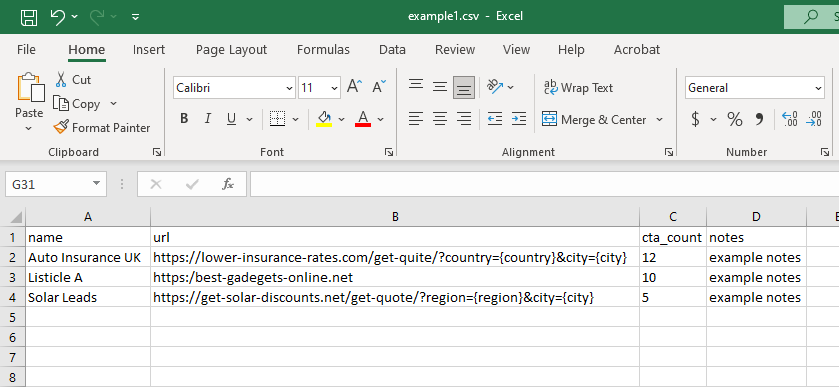Screen dimensions: 839x387
Task: Click the Borders icon
Action: pyautogui.click(x=277, y=119)
